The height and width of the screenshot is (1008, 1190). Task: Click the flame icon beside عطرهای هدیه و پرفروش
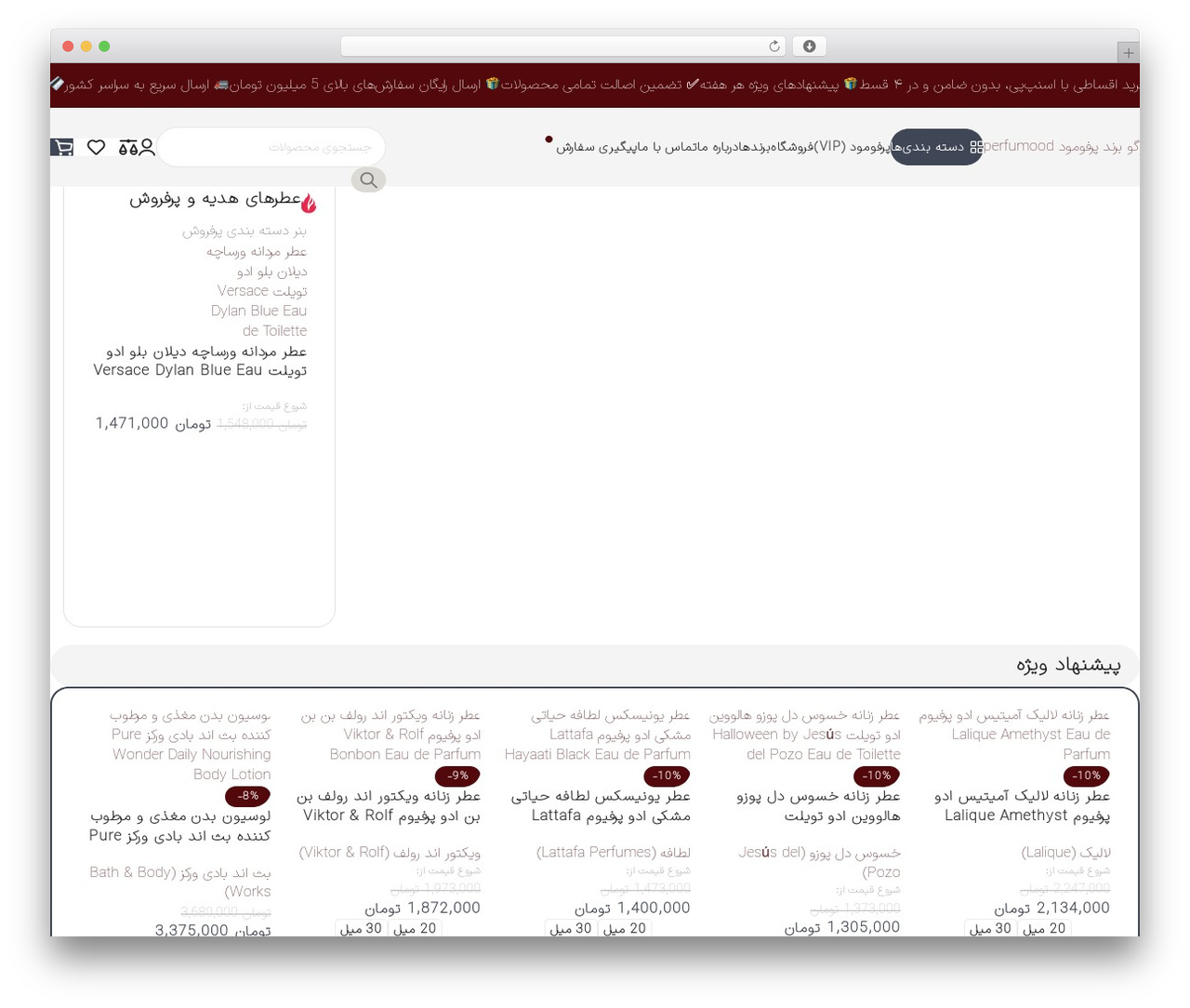tap(309, 203)
